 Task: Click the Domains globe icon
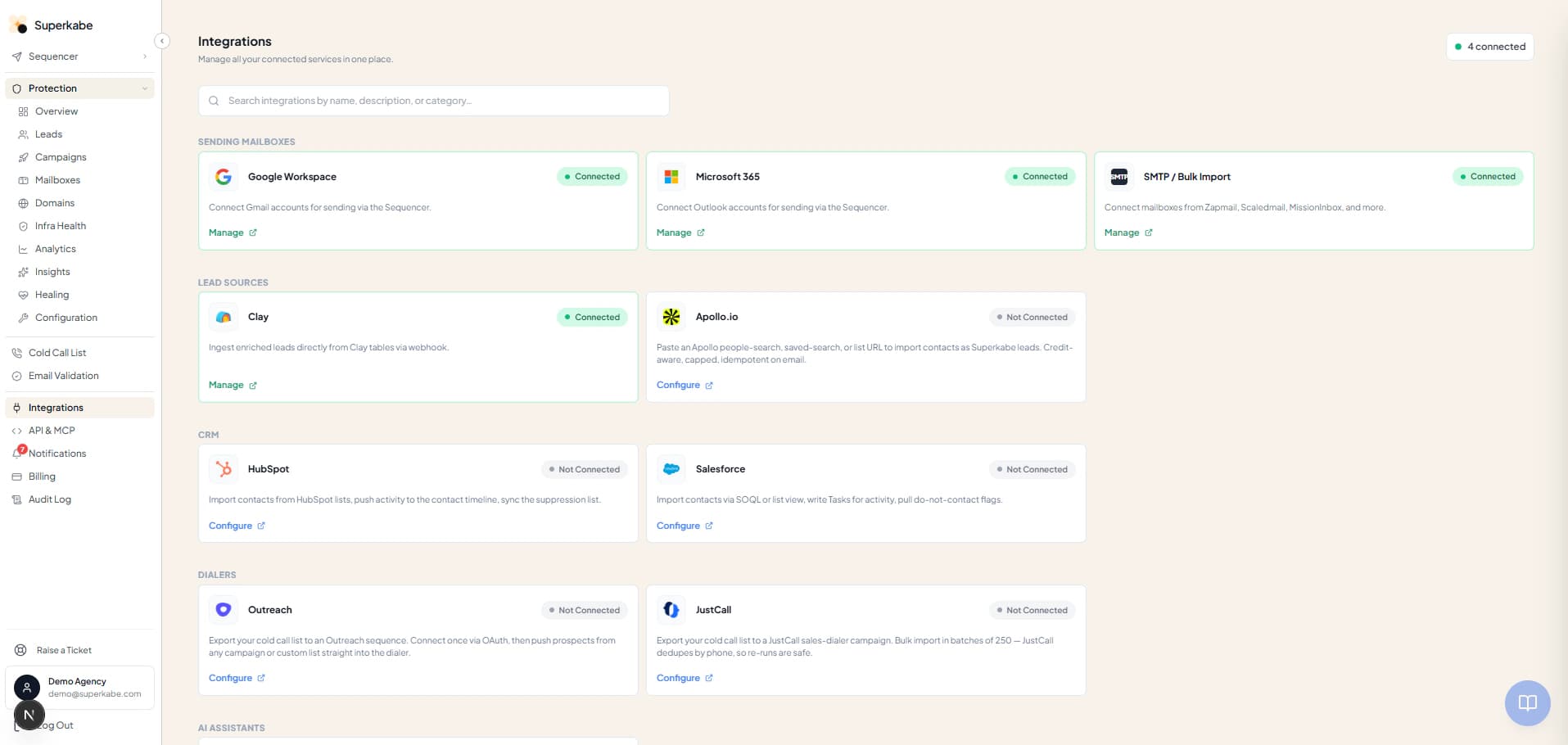click(x=23, y=203)
